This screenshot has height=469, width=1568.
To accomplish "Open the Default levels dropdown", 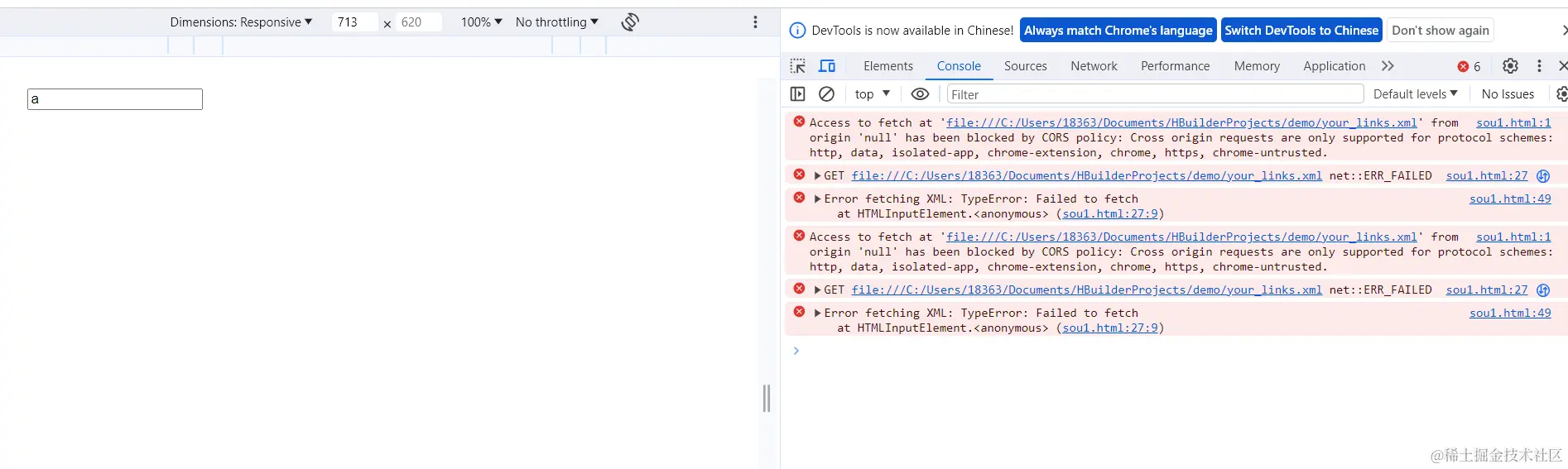I will coord(1416,94).
